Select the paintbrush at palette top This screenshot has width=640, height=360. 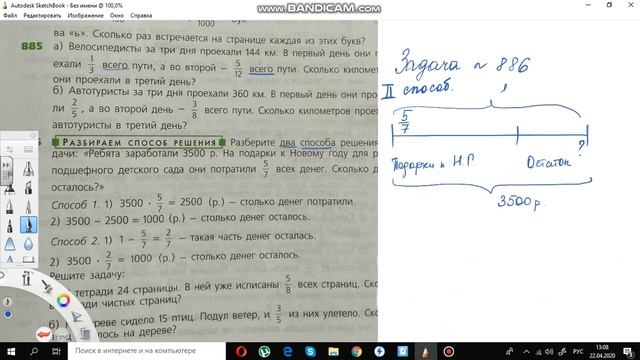click(28, 169)
